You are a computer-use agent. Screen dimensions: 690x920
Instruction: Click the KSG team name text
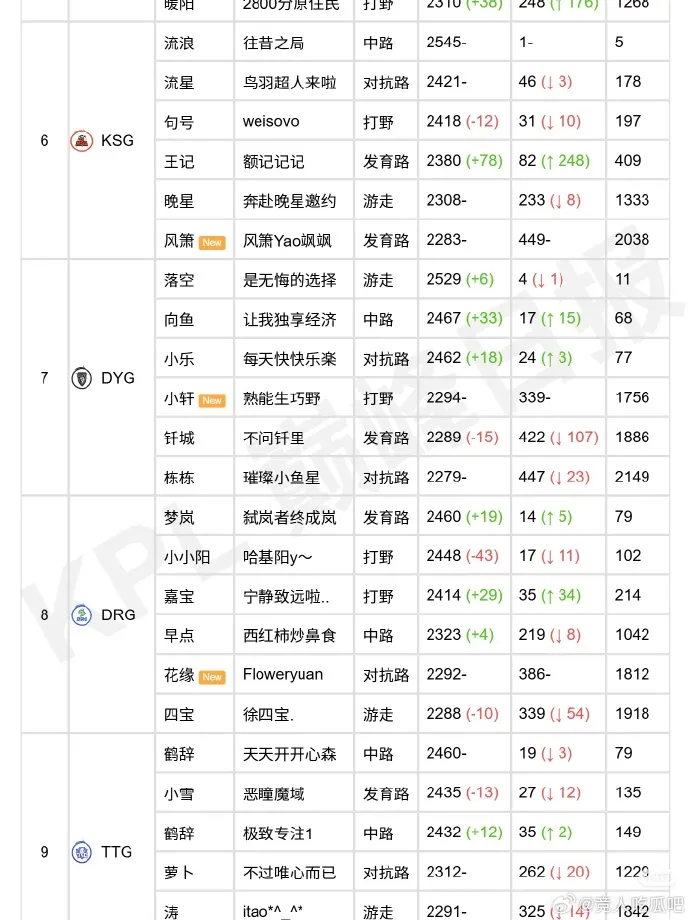pyautogui.click(x=117, y=141)
